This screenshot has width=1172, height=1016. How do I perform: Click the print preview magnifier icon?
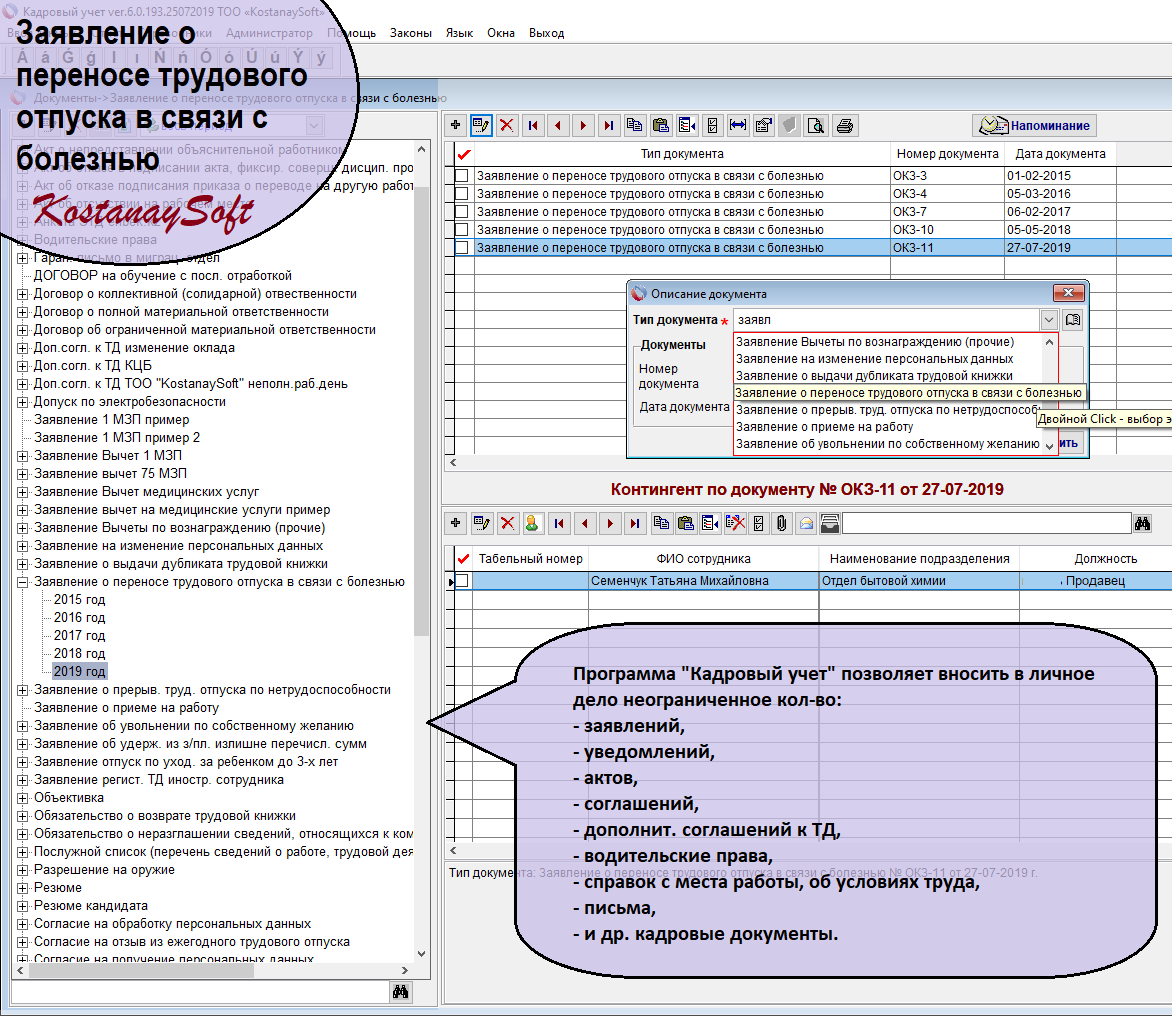[x=815, y=126]
